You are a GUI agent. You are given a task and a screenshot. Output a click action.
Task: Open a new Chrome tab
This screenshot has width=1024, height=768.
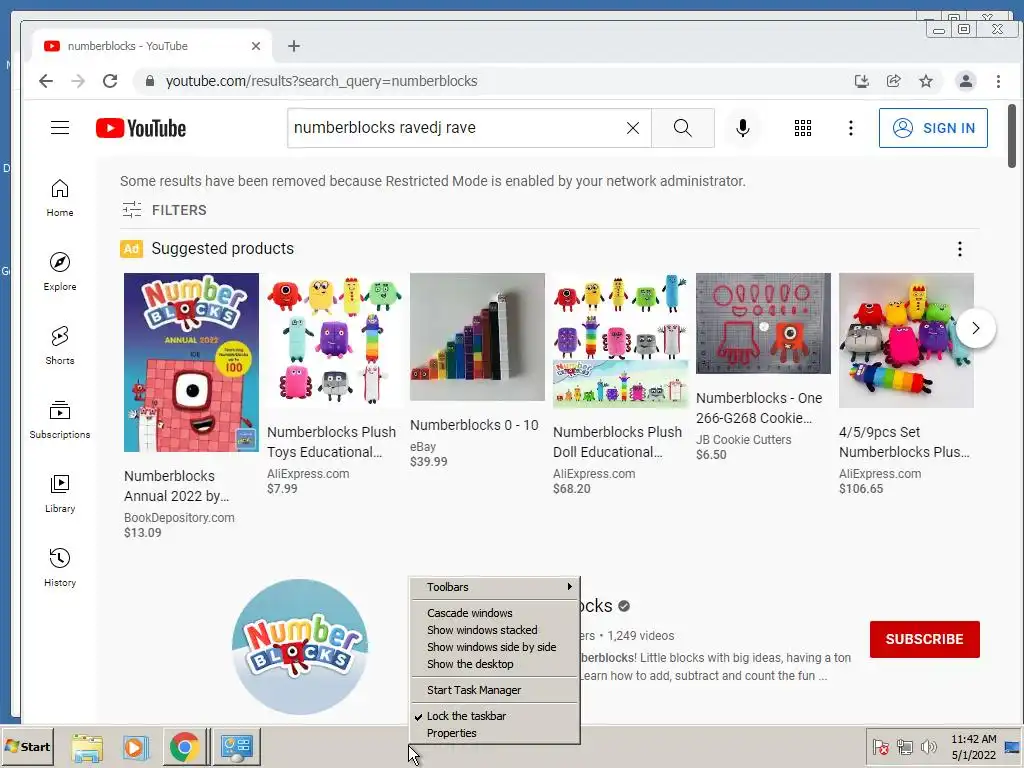pos(294,46)
